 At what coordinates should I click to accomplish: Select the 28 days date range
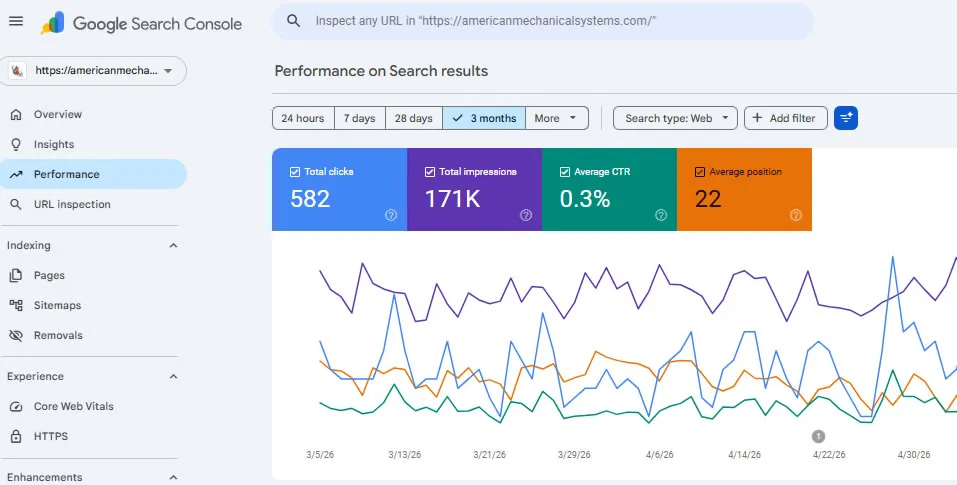(x=414, y=118)
